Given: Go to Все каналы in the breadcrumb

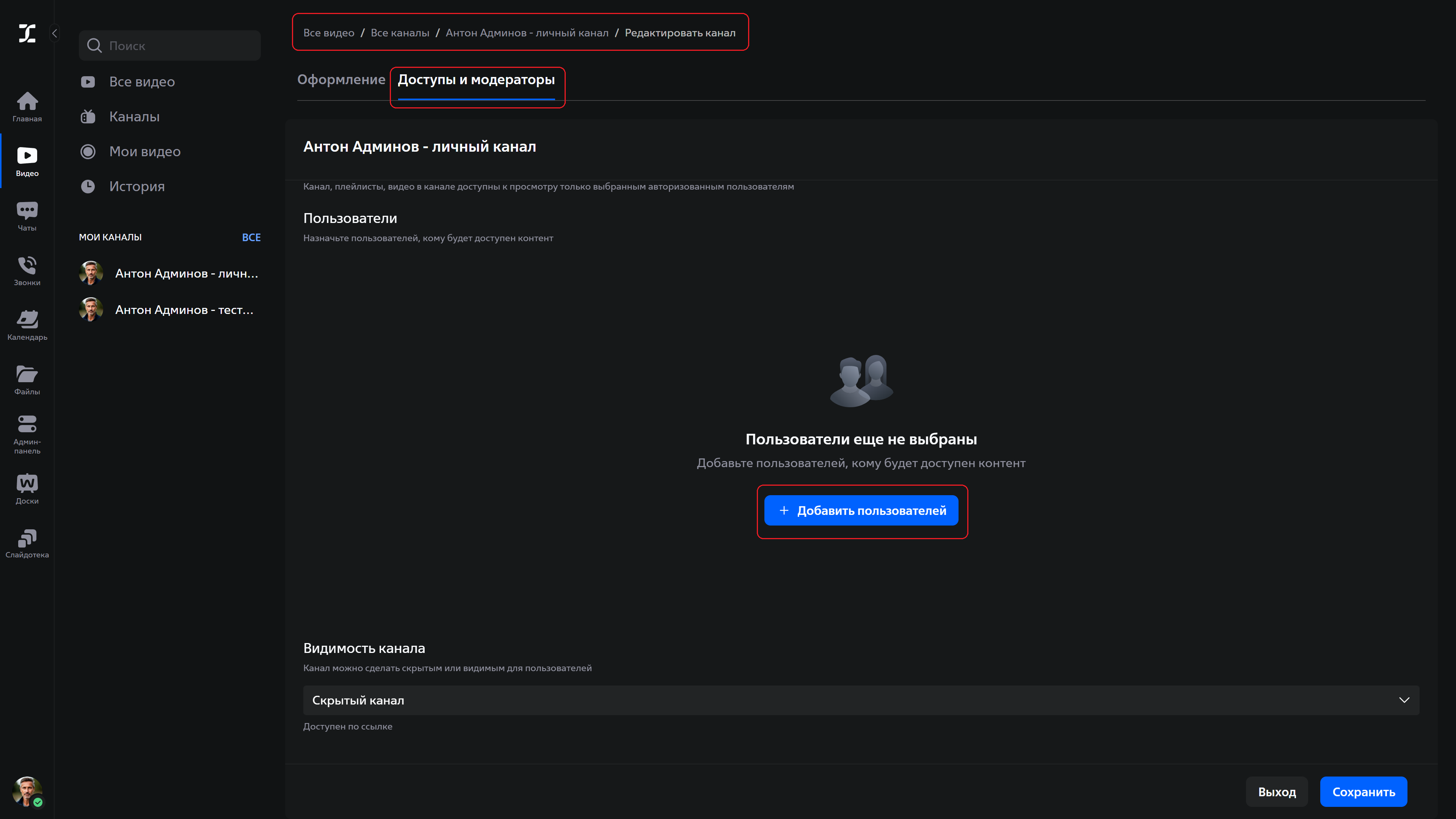Looking at the screenshot, I should pos(400,32).
